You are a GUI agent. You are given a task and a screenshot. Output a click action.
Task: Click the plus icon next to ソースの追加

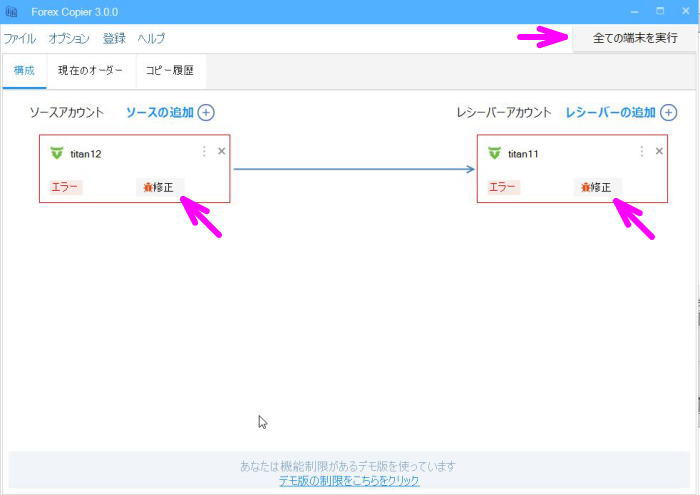[206, 112]
